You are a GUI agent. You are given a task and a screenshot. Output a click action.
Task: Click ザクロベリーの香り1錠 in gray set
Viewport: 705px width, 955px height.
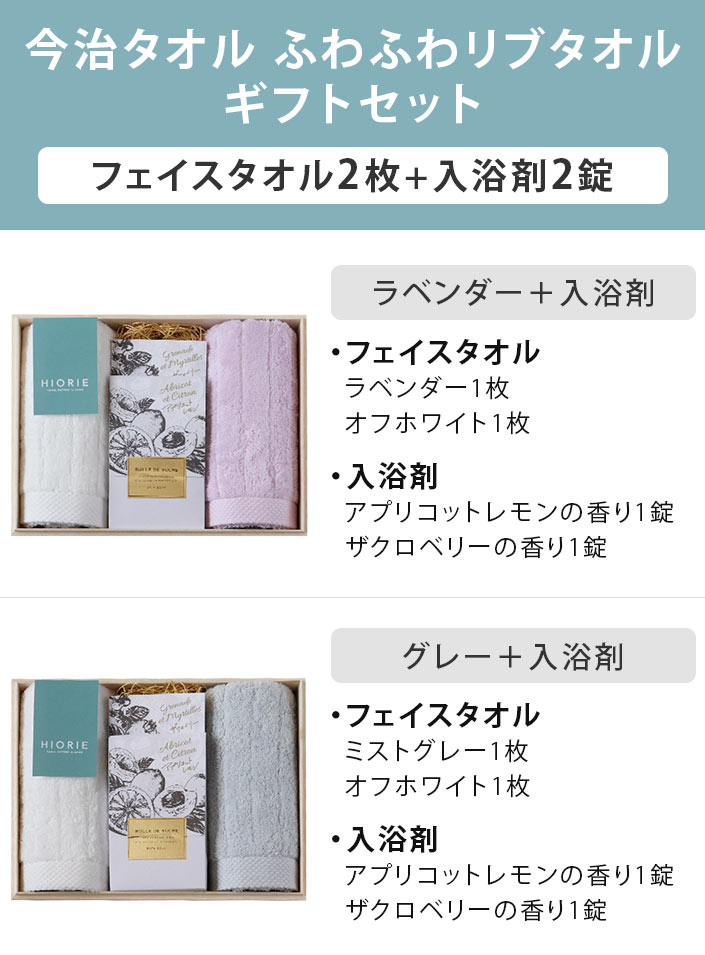[476, 910]
